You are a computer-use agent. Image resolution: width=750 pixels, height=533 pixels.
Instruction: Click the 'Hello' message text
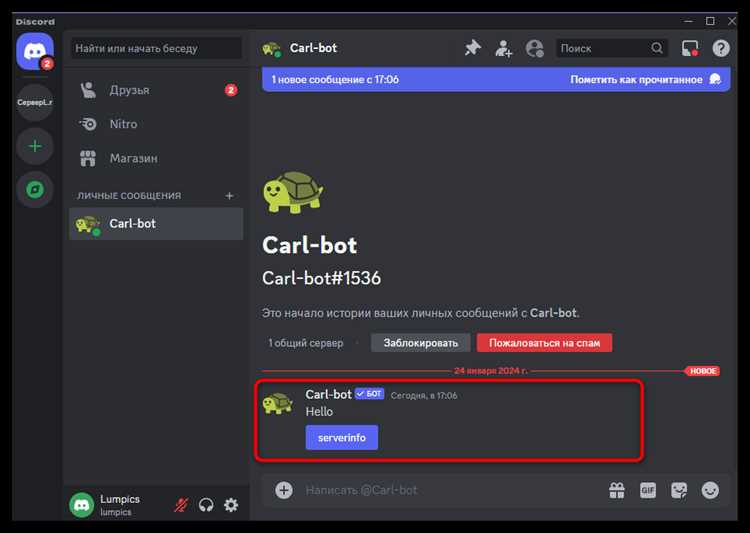pyautogui.click(x=319, y=411)
